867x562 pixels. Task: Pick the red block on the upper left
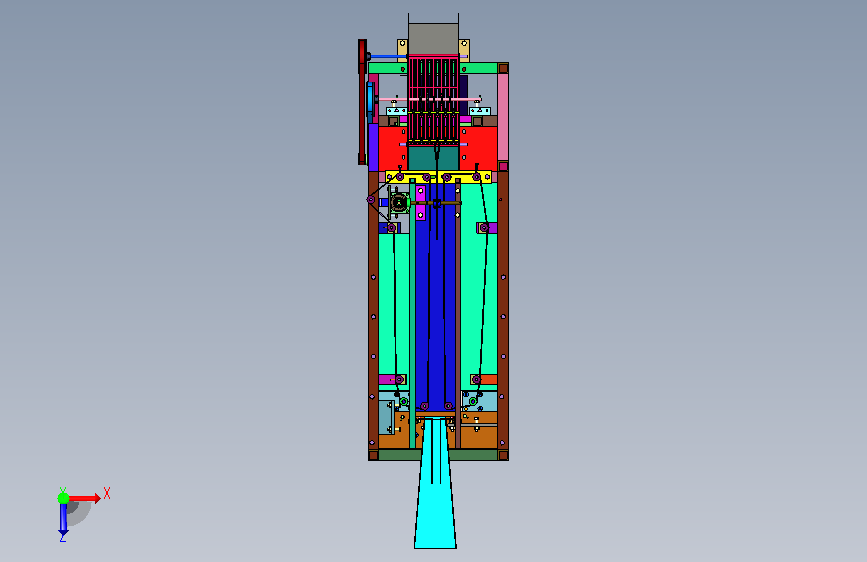click(393, 148)
